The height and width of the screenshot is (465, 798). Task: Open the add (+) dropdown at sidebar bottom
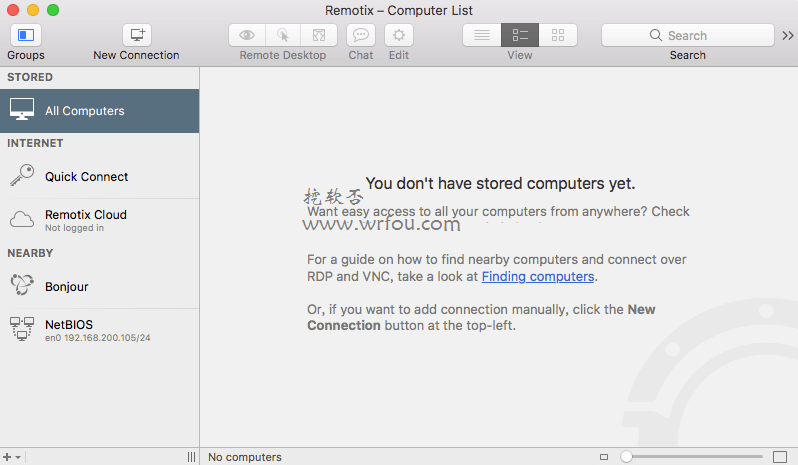coord(12,457)
